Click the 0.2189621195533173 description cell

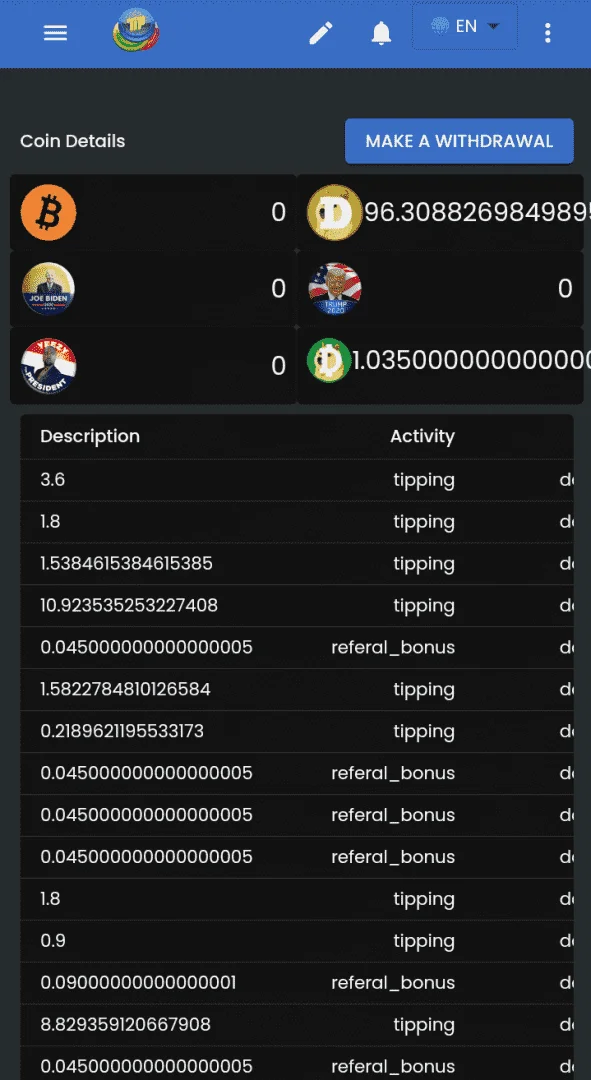(x=122, y=731)
